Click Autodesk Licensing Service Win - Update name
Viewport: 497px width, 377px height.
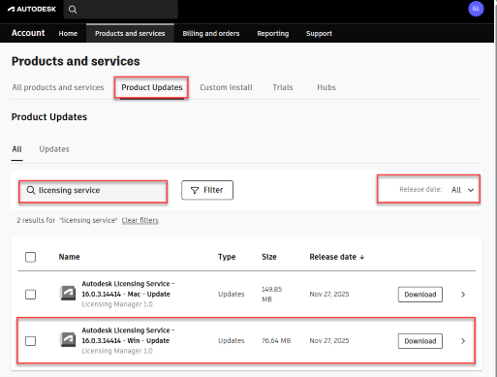click(128, 336)
